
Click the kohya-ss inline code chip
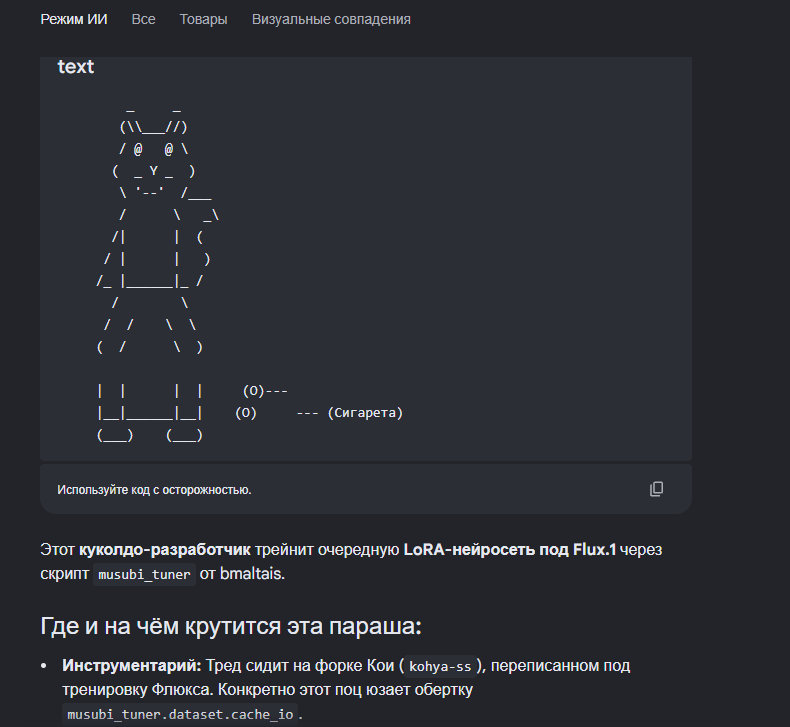[x=440, y=666]
